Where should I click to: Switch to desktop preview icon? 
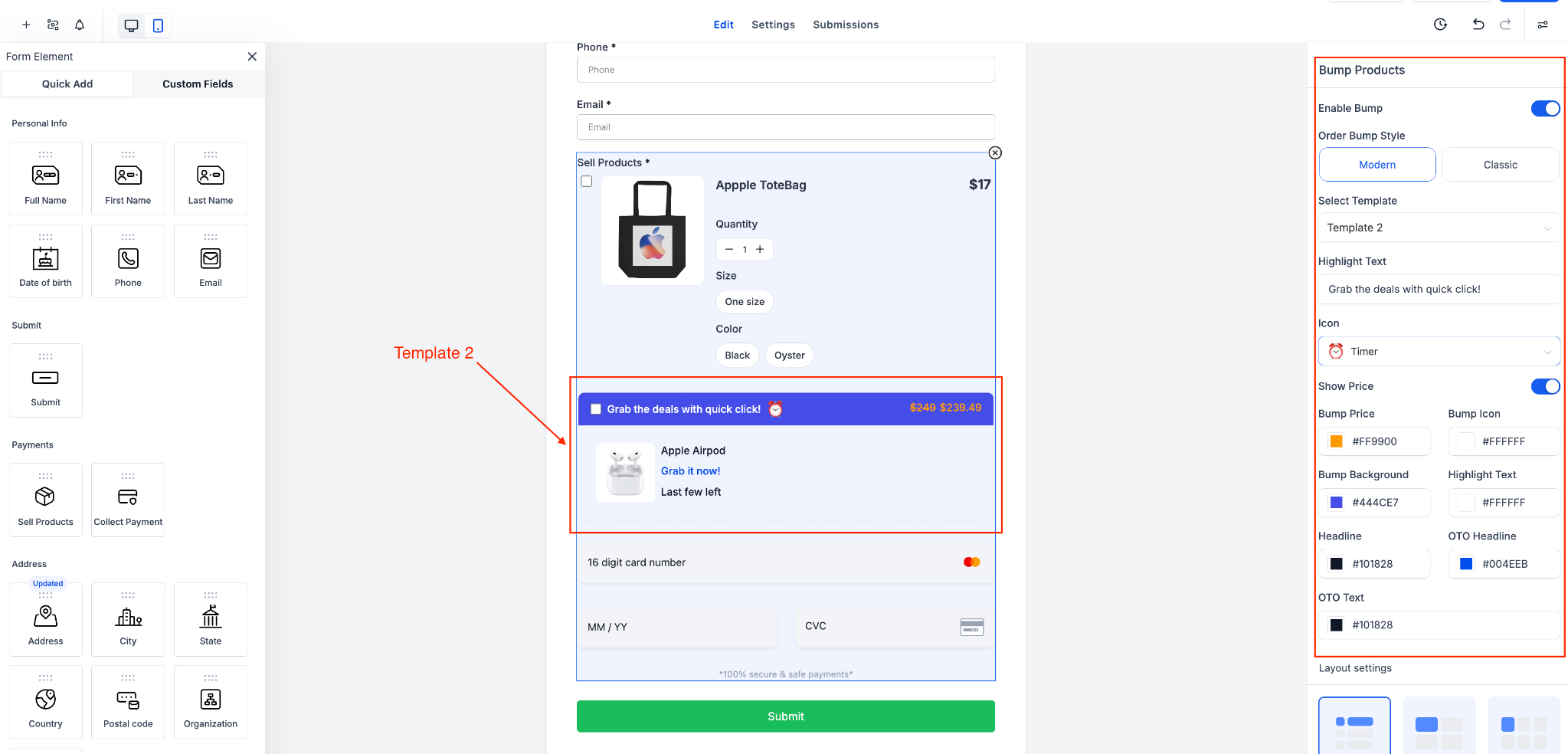point(131,25)
